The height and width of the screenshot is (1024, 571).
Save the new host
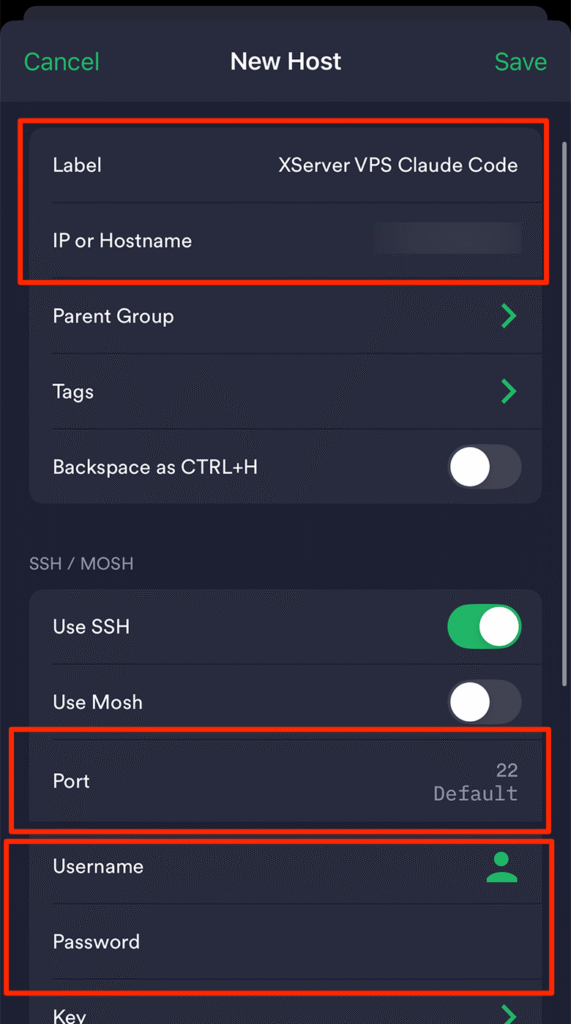(x=521, y=62)
